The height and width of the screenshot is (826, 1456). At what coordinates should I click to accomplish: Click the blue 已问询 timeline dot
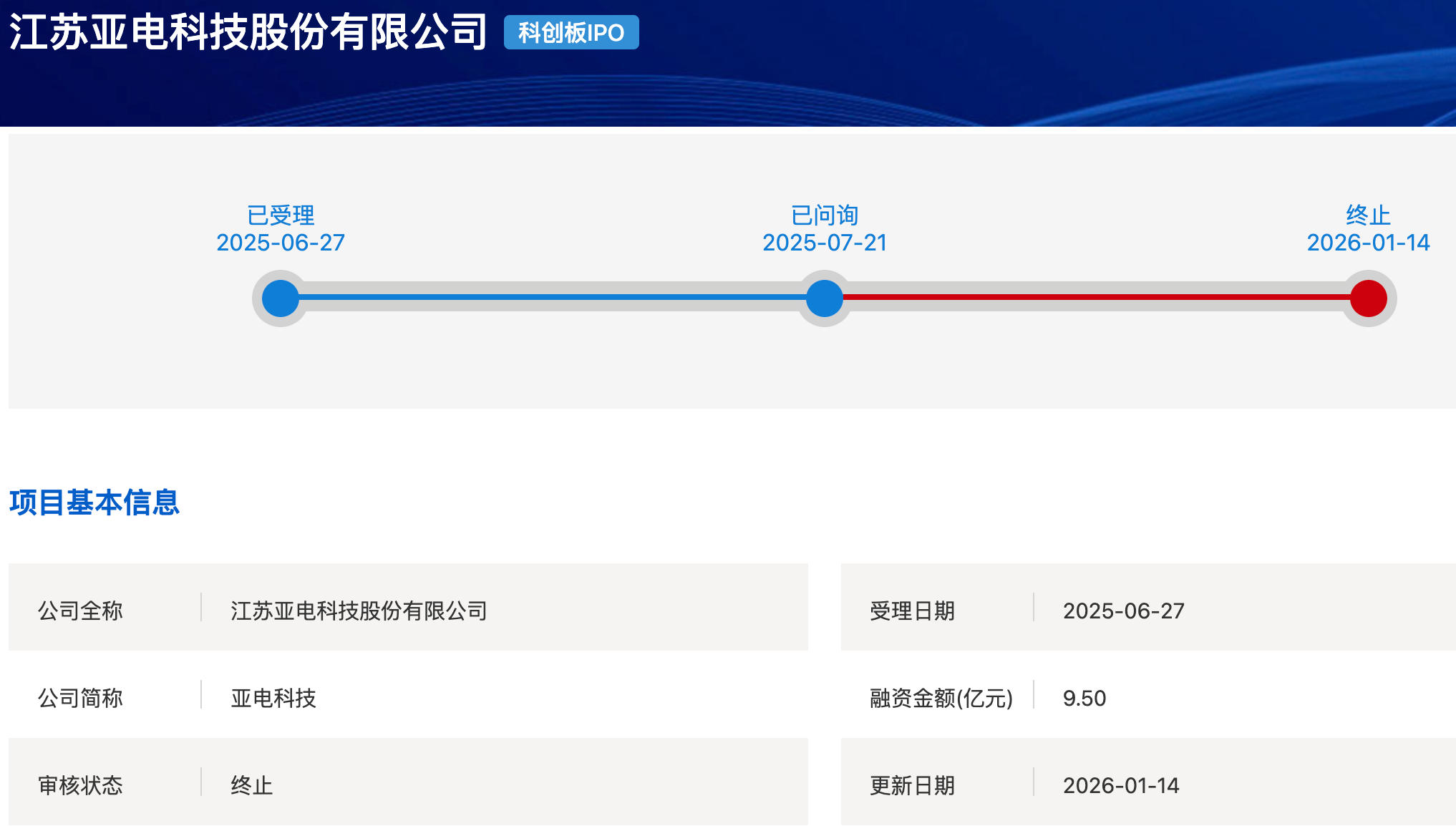(824, 298)
